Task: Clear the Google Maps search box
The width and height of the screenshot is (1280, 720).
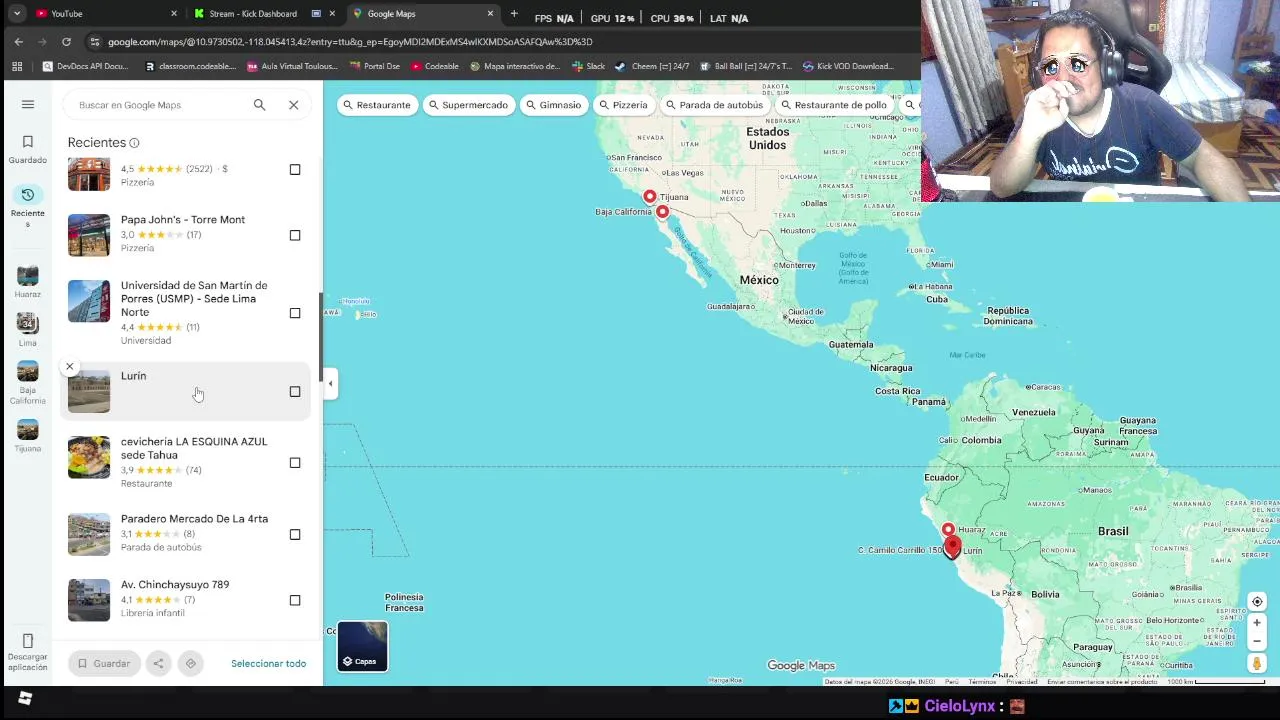Action: (293, 104)
